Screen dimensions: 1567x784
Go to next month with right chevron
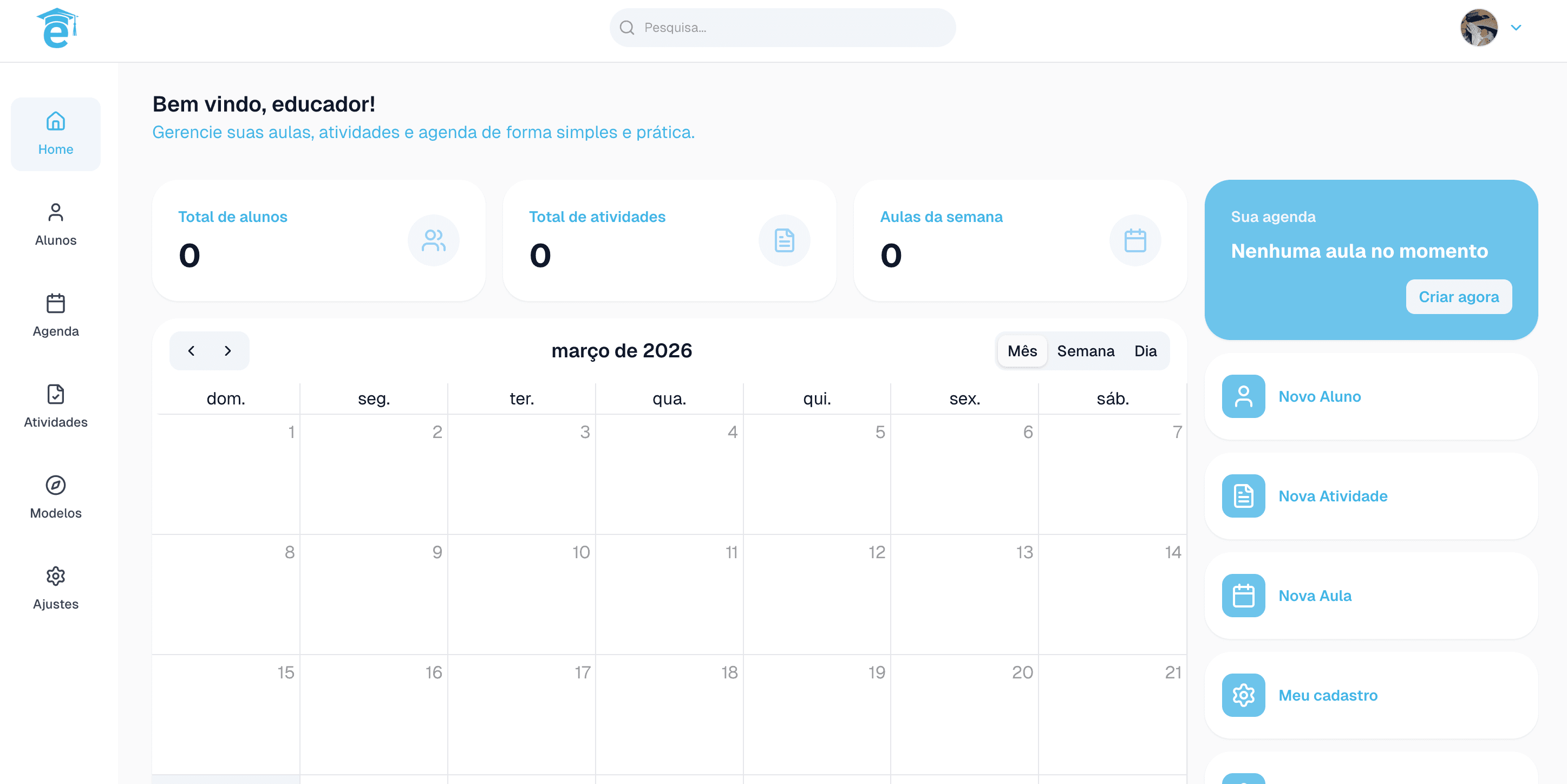227,351
